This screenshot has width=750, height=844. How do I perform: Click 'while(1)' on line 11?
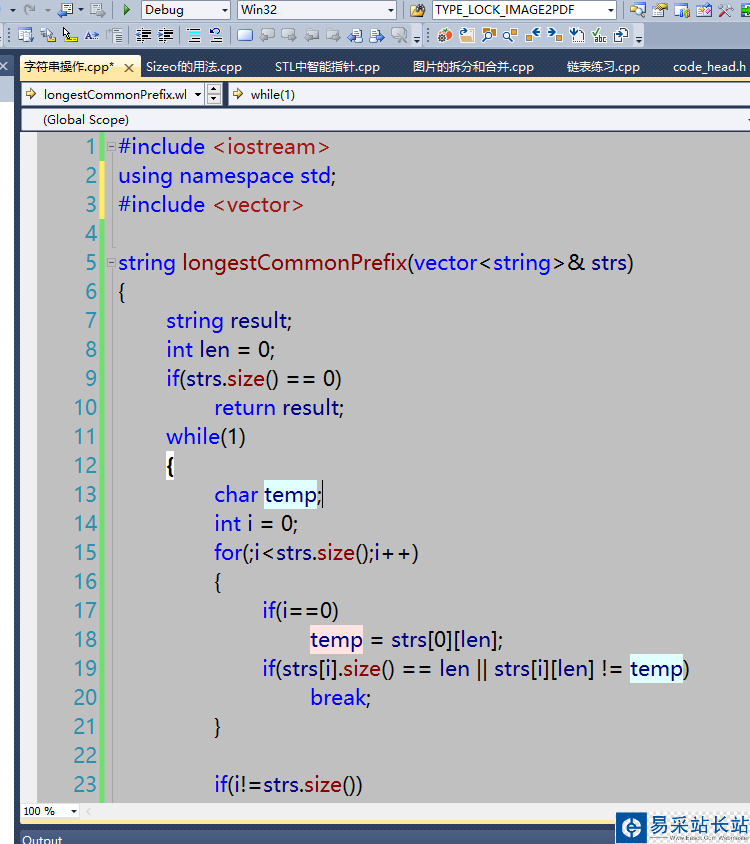click(206, 437)
